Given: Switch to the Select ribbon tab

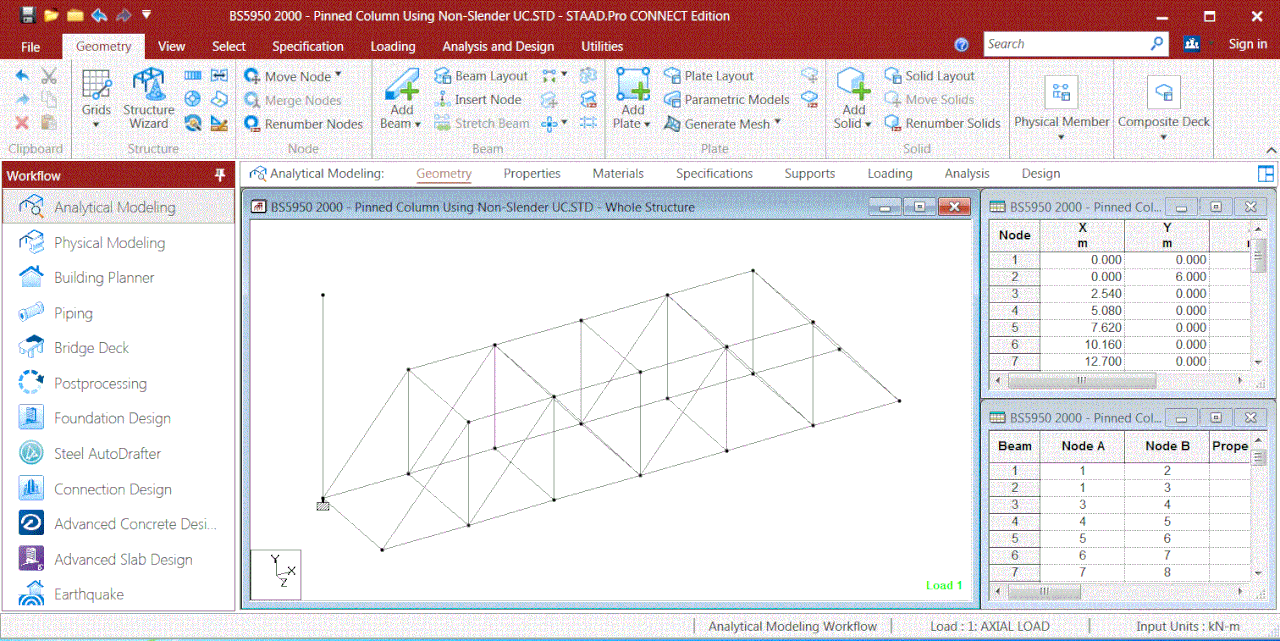Looking at the screenshot, I should coord(229,46).
